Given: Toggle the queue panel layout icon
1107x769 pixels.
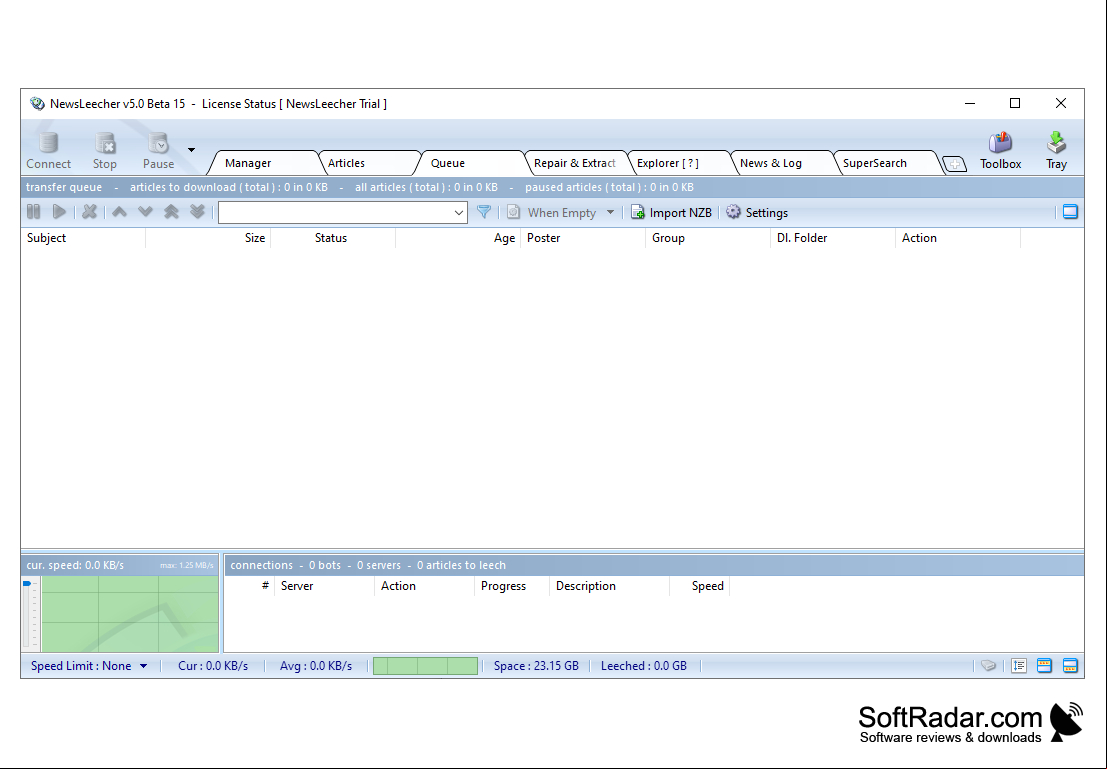Looking at the screenshot, I should (x=1070, y=212).
